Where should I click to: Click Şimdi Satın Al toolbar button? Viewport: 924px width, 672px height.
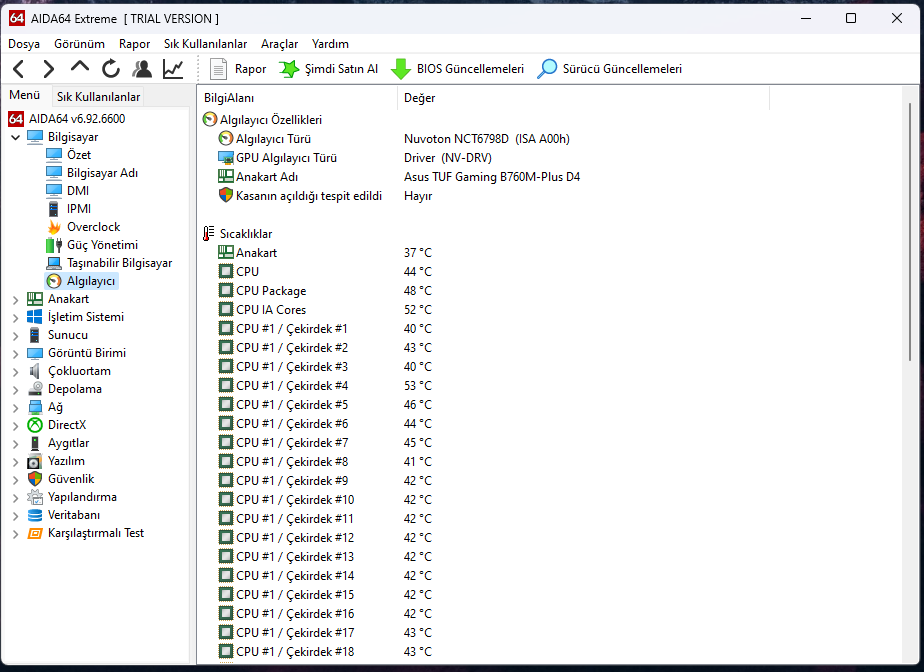tap(329, 69)
